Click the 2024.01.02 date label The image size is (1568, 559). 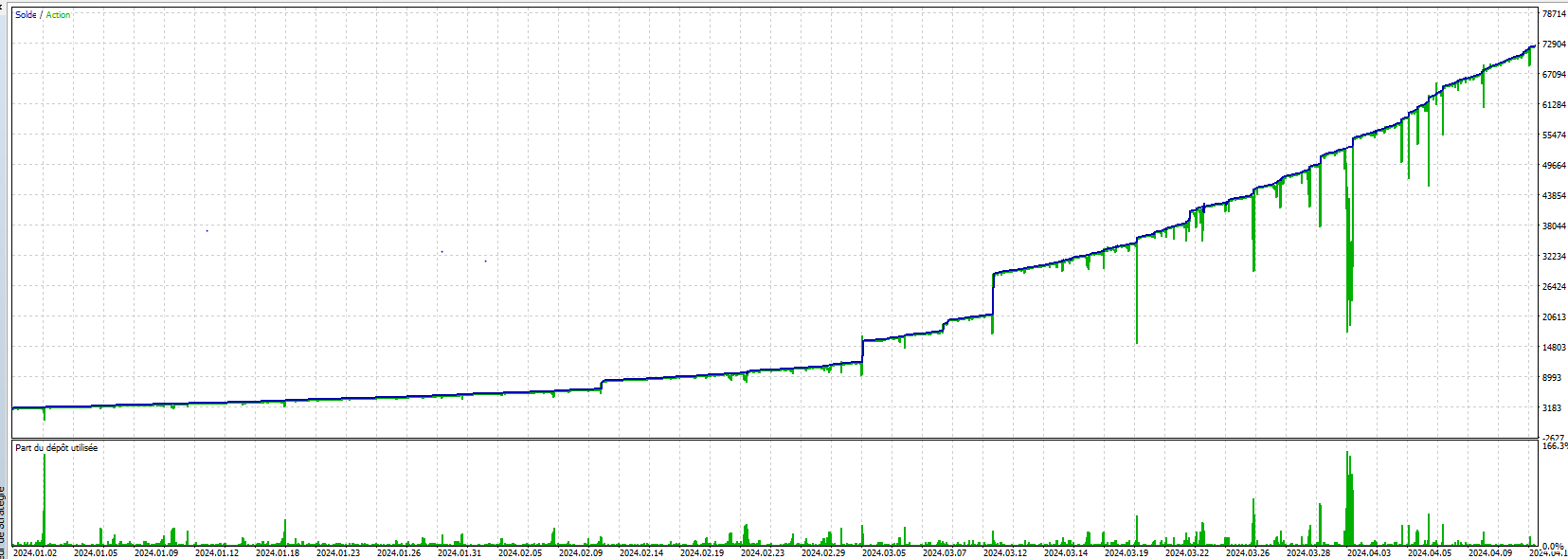[x=35, y=553]
